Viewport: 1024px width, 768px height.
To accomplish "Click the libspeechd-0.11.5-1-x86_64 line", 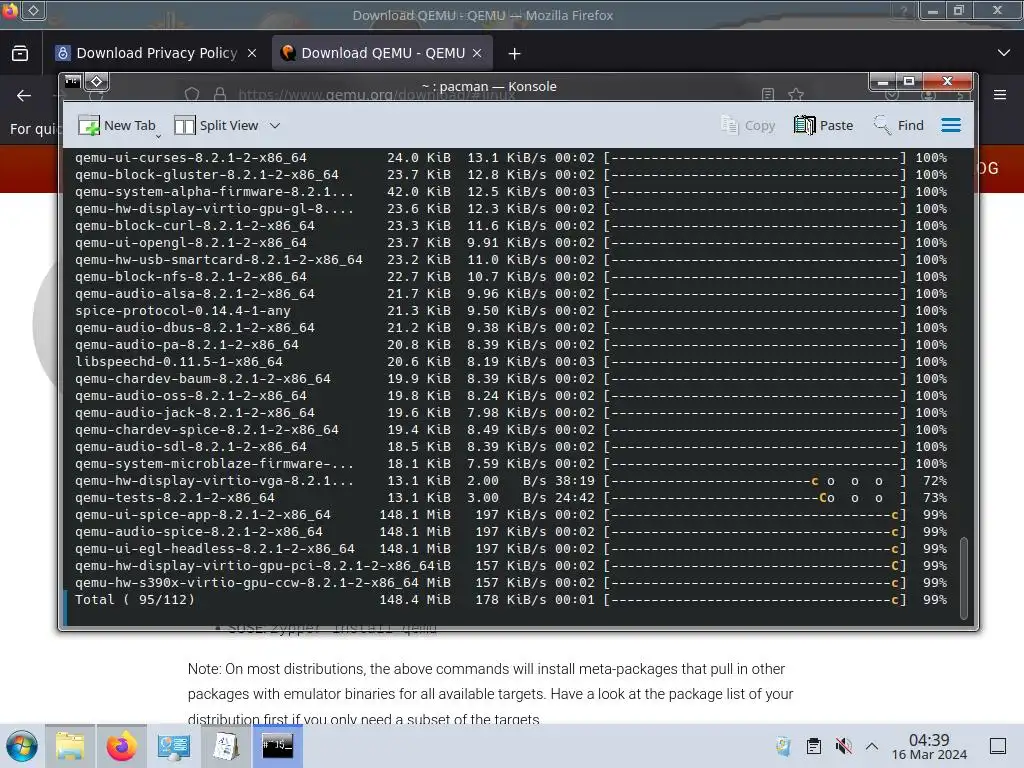I will (x=510, y=362).
